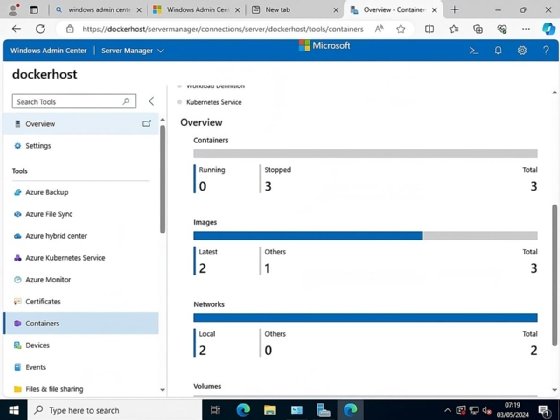Expand the Server Manager dropdown
This screenshot has height=420, width=560.
click(132, 51)
